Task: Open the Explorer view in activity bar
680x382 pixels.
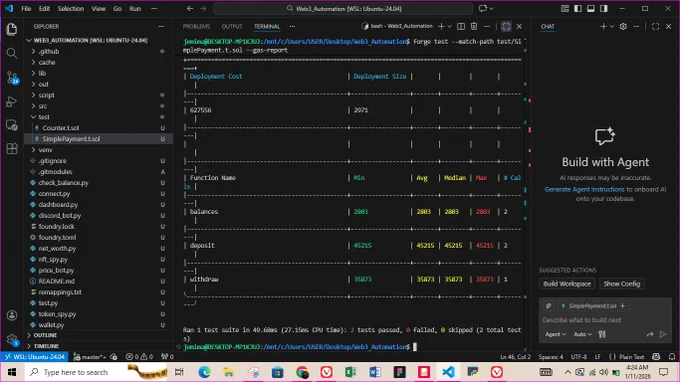Action: [x=12, y=29]
